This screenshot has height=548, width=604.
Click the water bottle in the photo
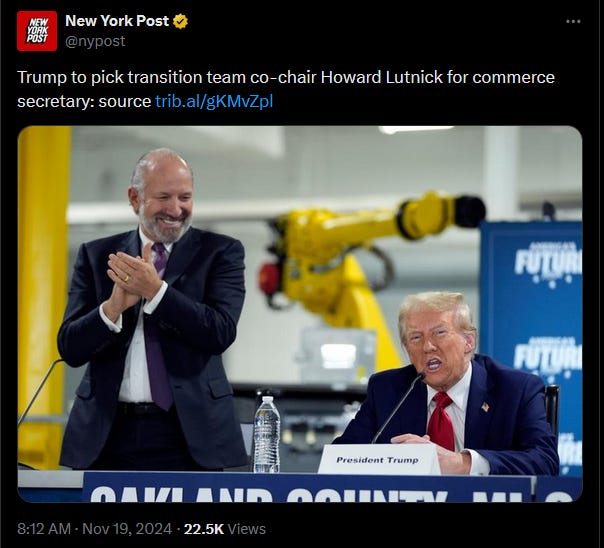[x=267, y=434]
